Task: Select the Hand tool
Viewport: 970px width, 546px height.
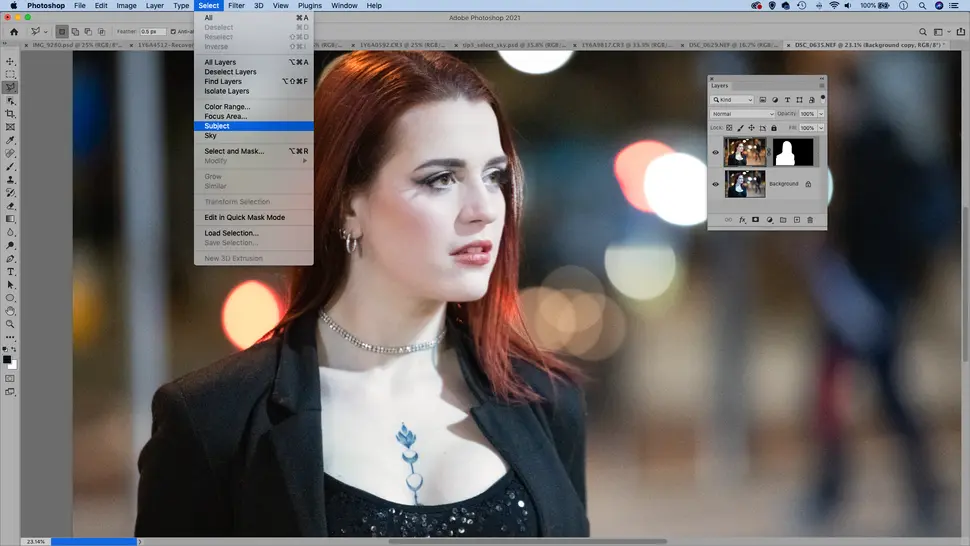Action: 11,311
